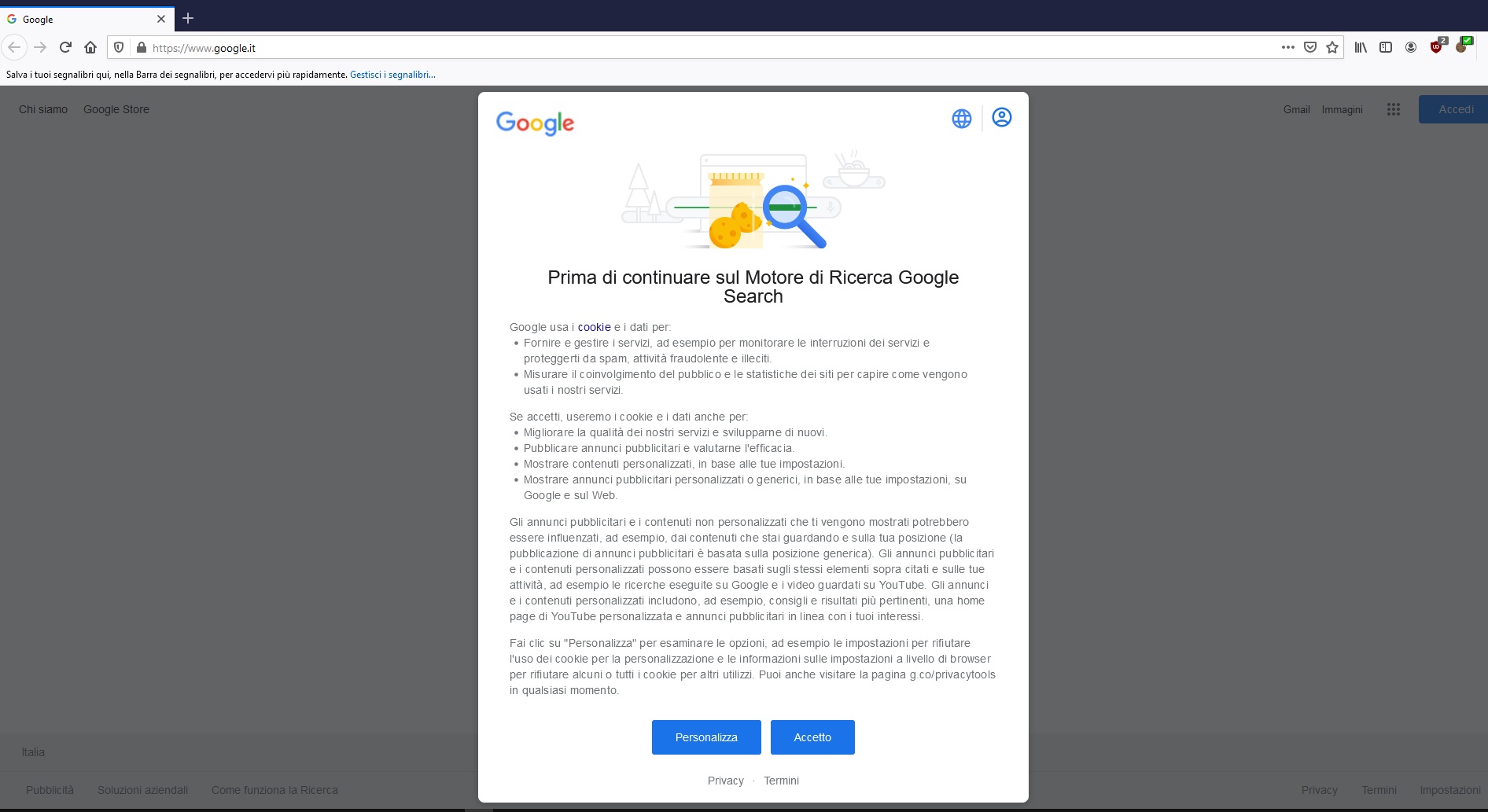Open the tracking protection shield icon
Viewport: 1488px width, 812px height.
(119, 47)
